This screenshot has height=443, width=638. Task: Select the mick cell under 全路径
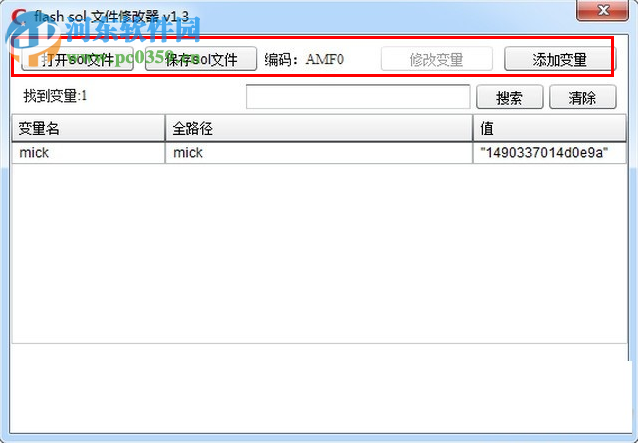click(319, 153)
